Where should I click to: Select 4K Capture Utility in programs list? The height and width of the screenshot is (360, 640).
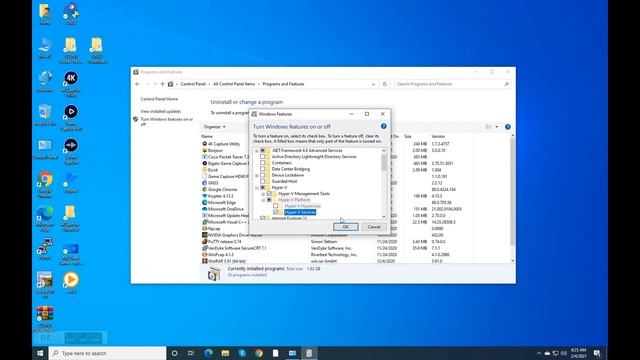224,144
